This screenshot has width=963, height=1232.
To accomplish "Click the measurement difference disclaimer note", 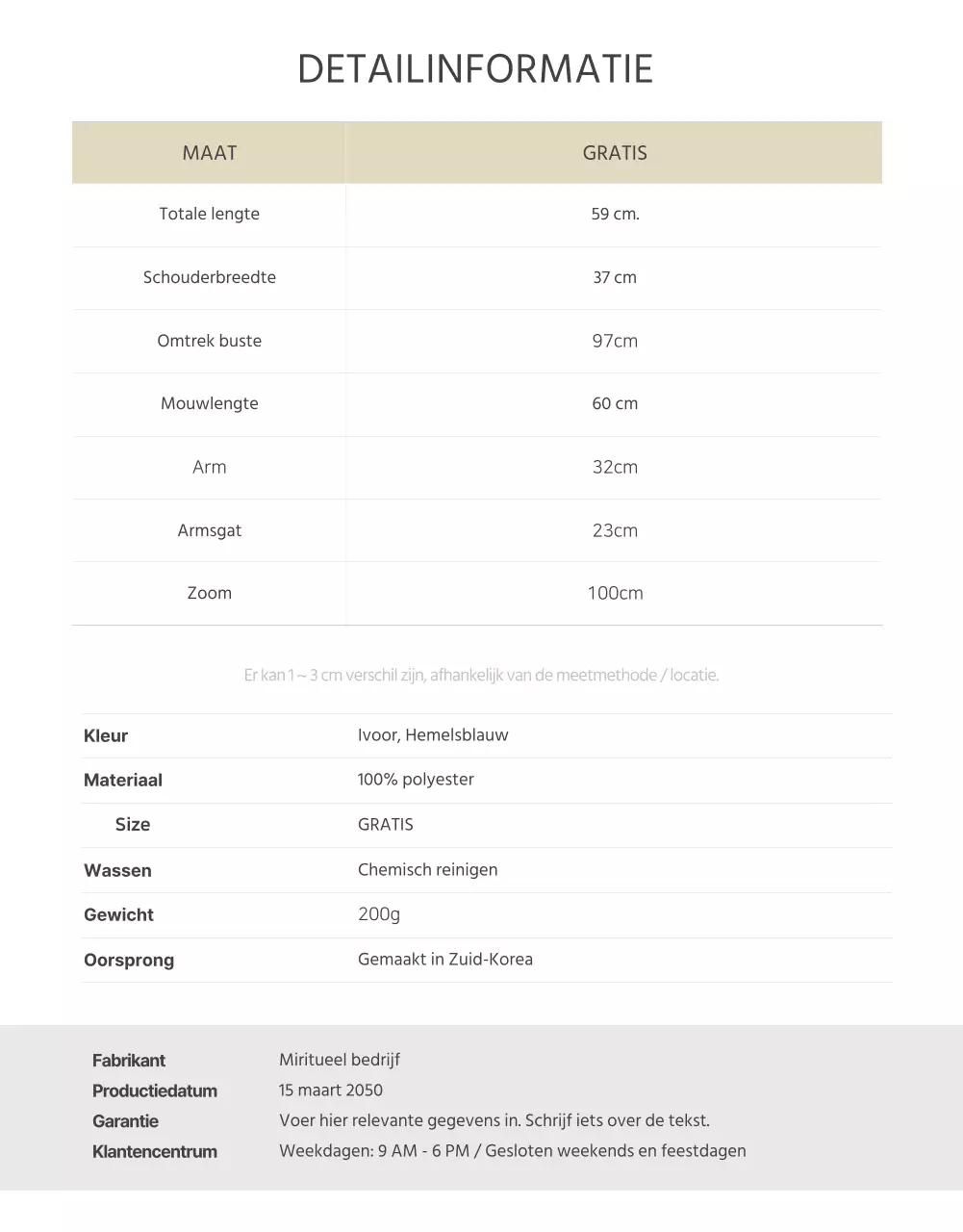I will (x=481, y=675).
